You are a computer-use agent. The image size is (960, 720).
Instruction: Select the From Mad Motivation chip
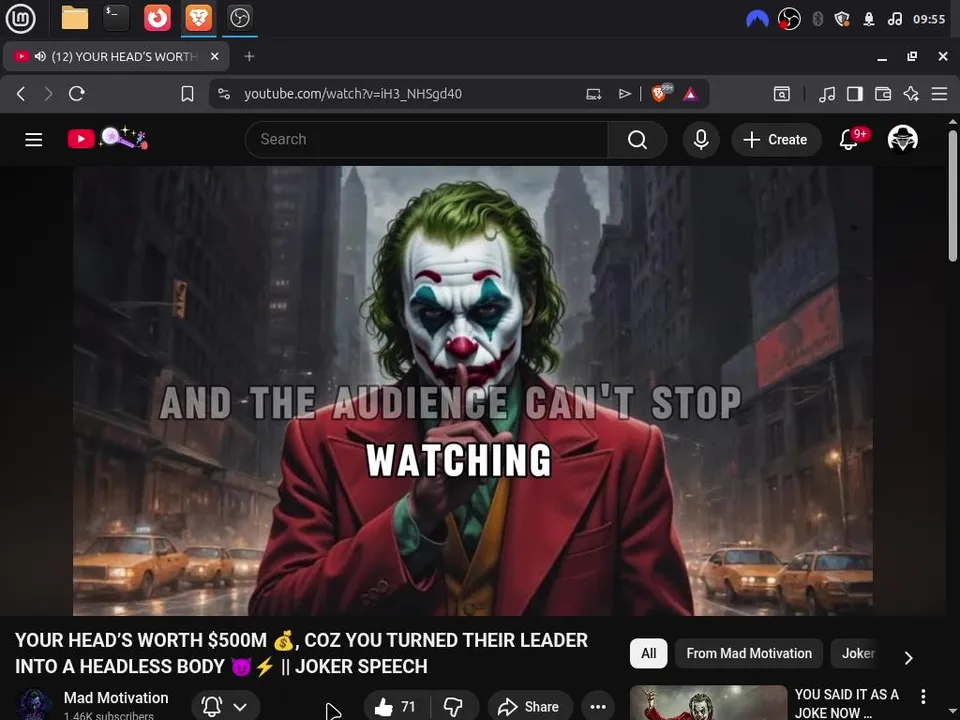pyautogui.click(x=749, y=653)
